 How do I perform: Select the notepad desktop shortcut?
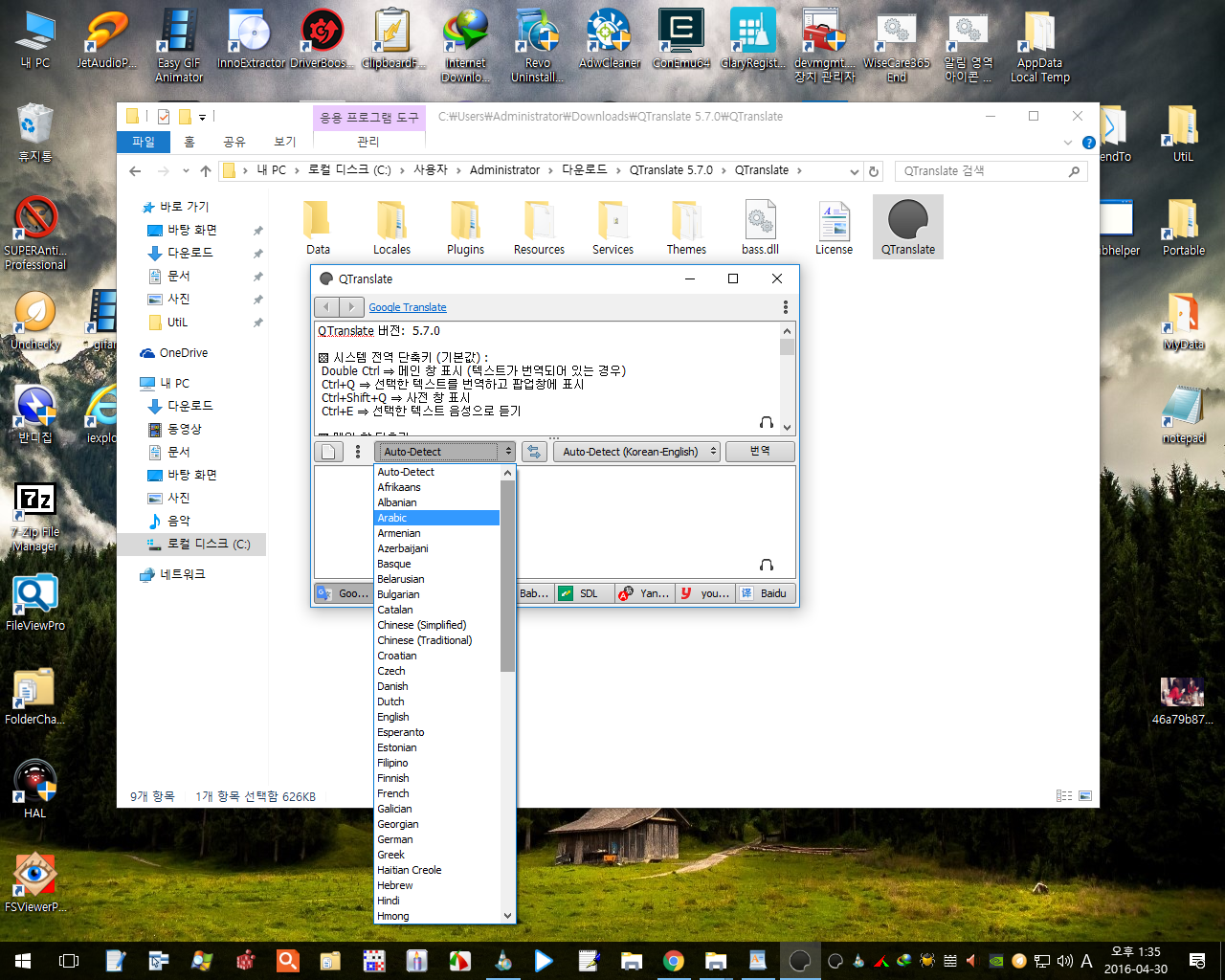(x=1183, y=415)
